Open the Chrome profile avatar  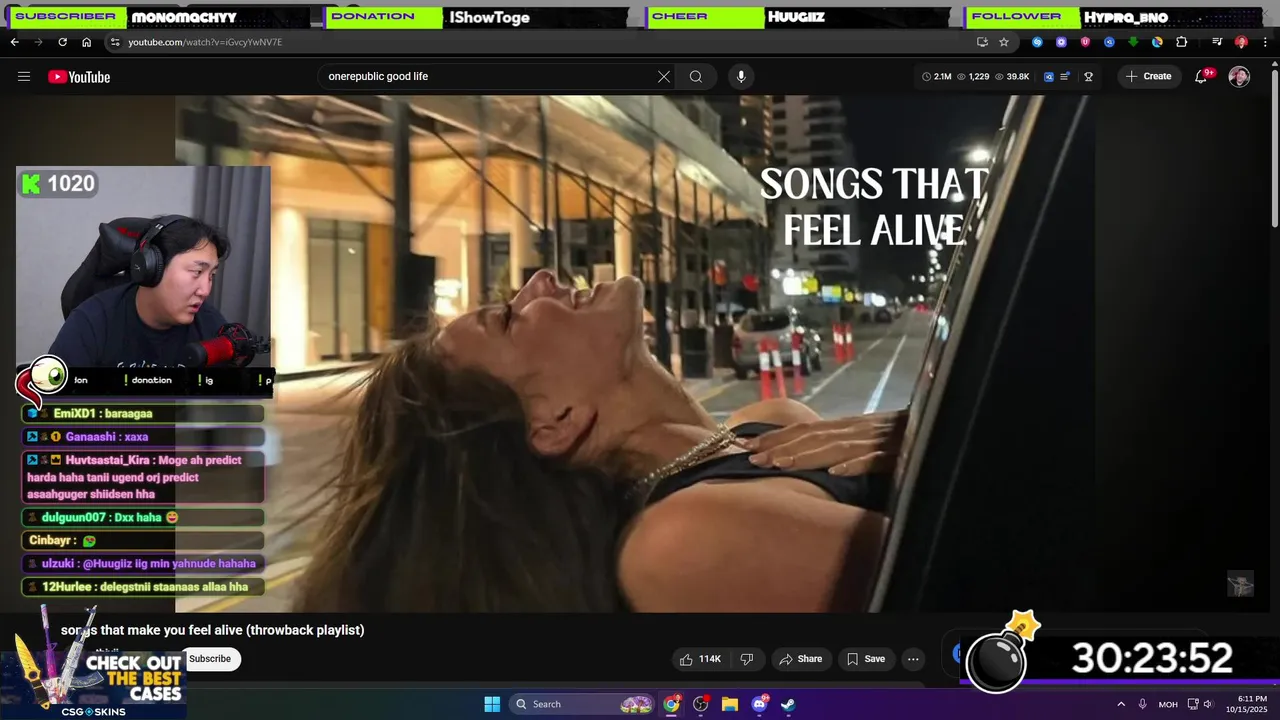[x=1241, y=42]
